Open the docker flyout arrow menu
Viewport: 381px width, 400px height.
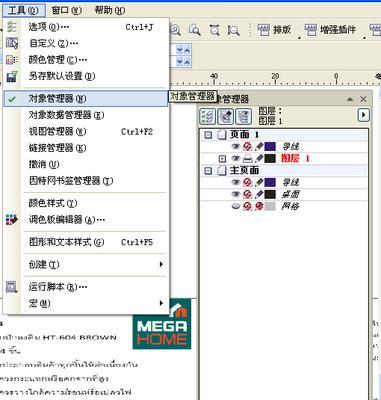[363, 115]
